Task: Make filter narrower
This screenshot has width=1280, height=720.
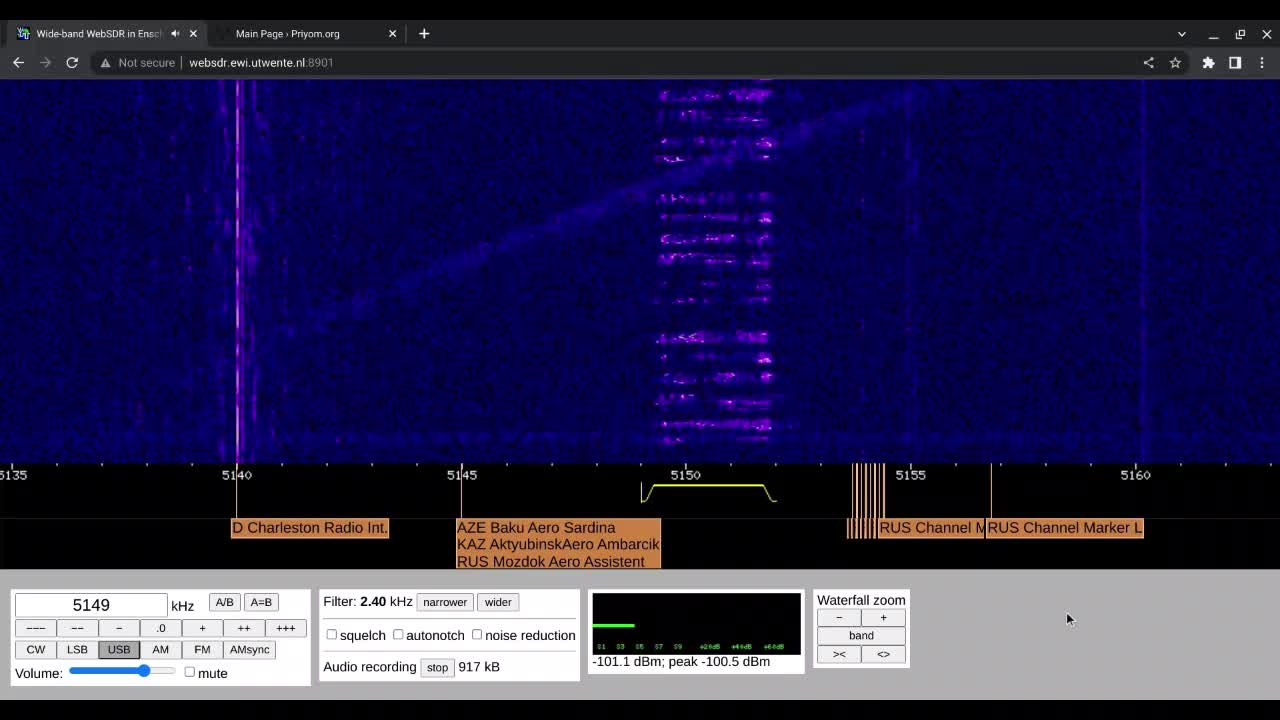Action: click(445, 602)
